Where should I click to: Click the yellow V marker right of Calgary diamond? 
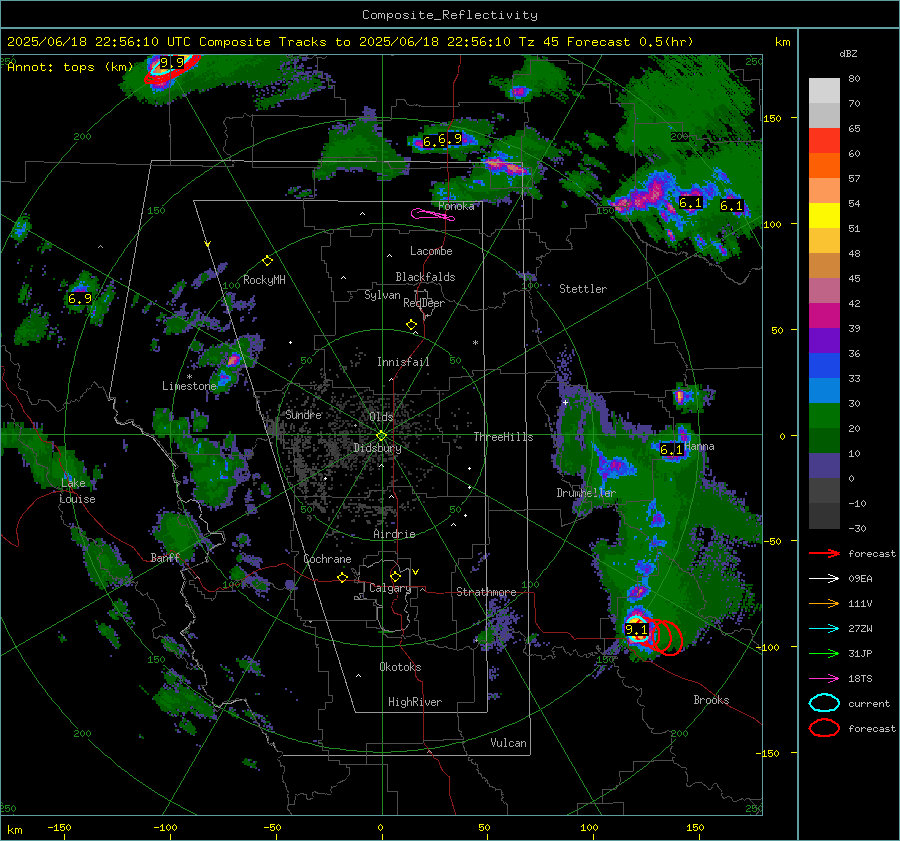click(416, 572)
